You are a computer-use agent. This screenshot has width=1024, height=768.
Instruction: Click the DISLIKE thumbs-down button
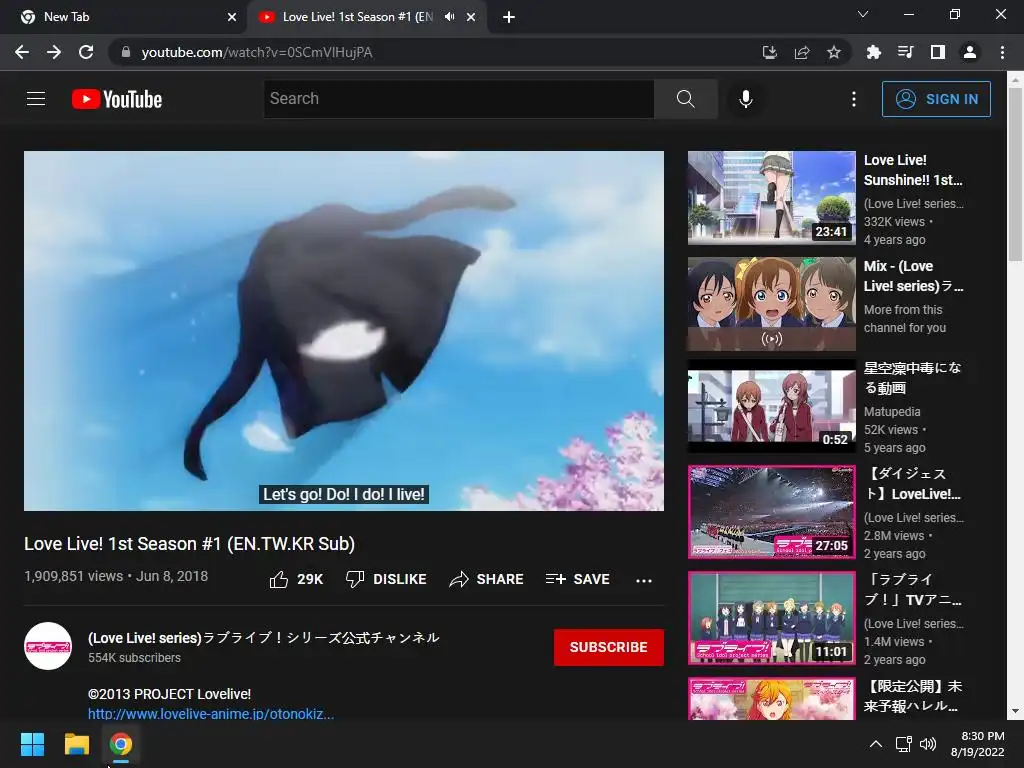pyautogui.click(x=386, y=579)
